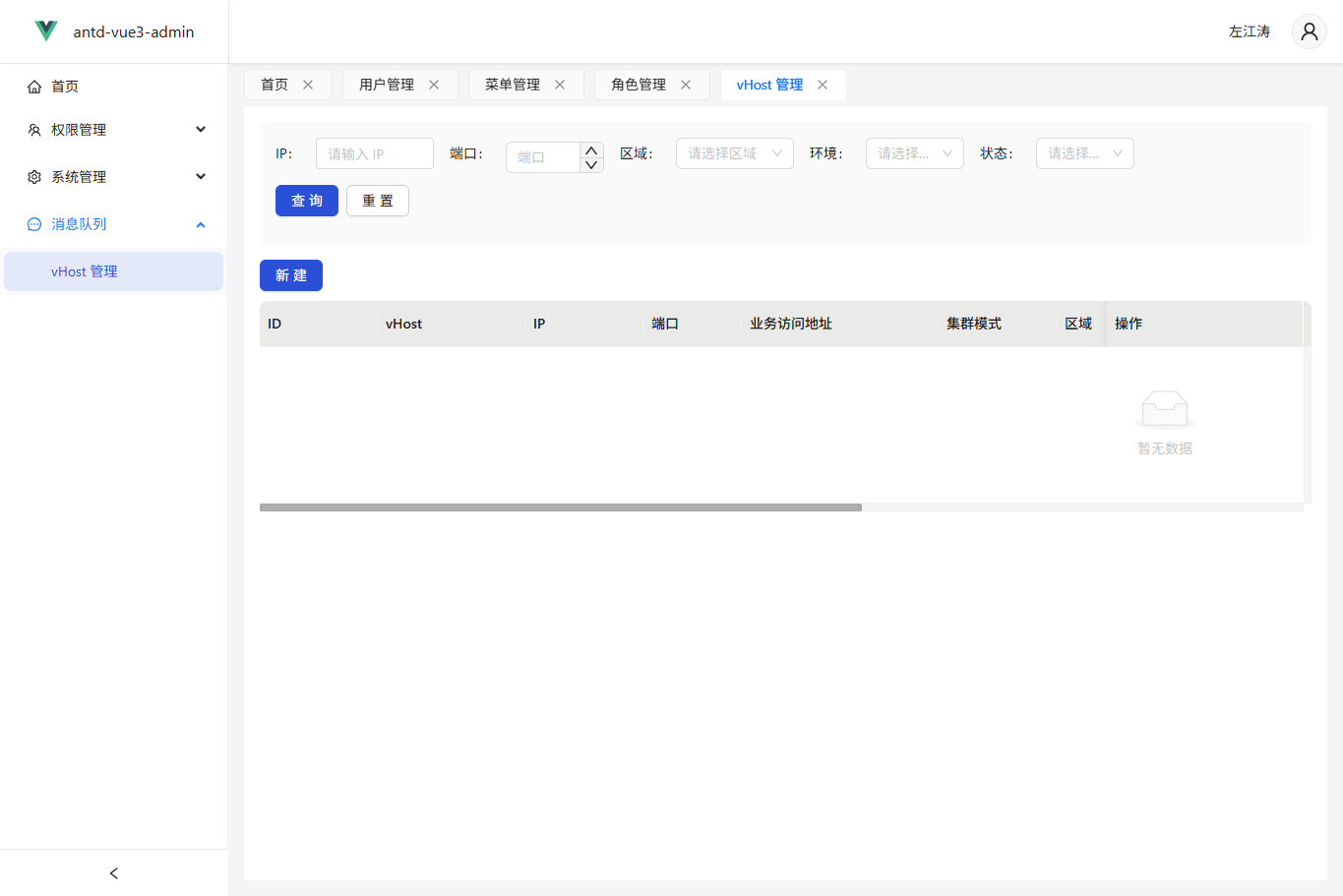The image size is (1343, 896).
Task: Open the 区域 region dropdown
Action: [x=734, y=153]
